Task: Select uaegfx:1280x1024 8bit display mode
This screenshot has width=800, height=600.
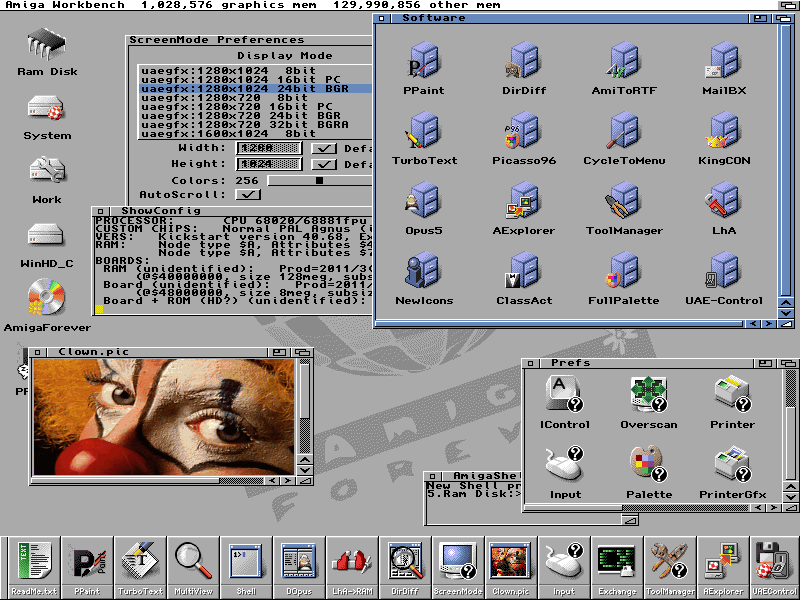Action: [x=256, y=70]
